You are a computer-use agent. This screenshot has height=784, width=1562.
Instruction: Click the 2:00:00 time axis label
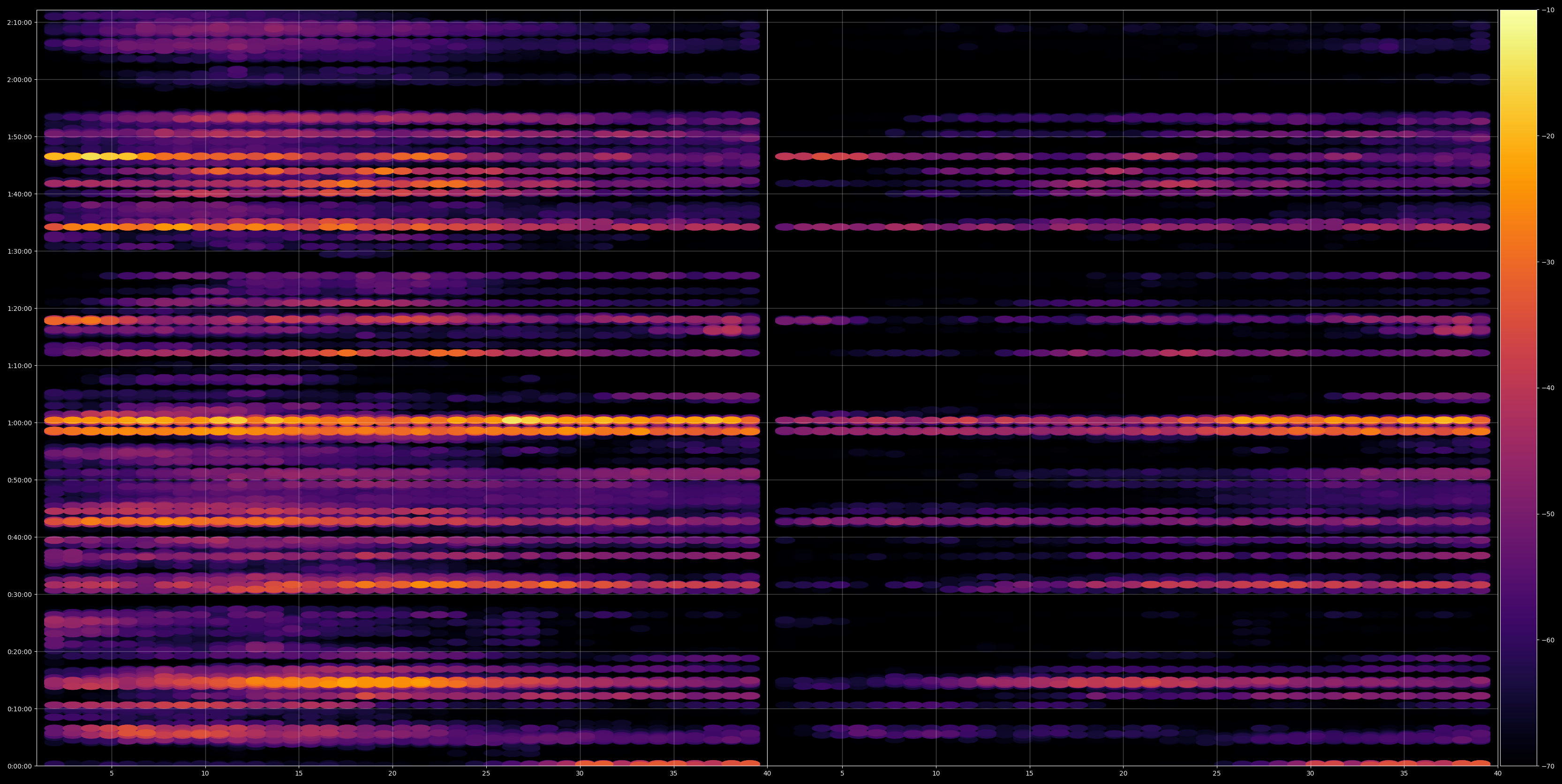tap(19, 80)
